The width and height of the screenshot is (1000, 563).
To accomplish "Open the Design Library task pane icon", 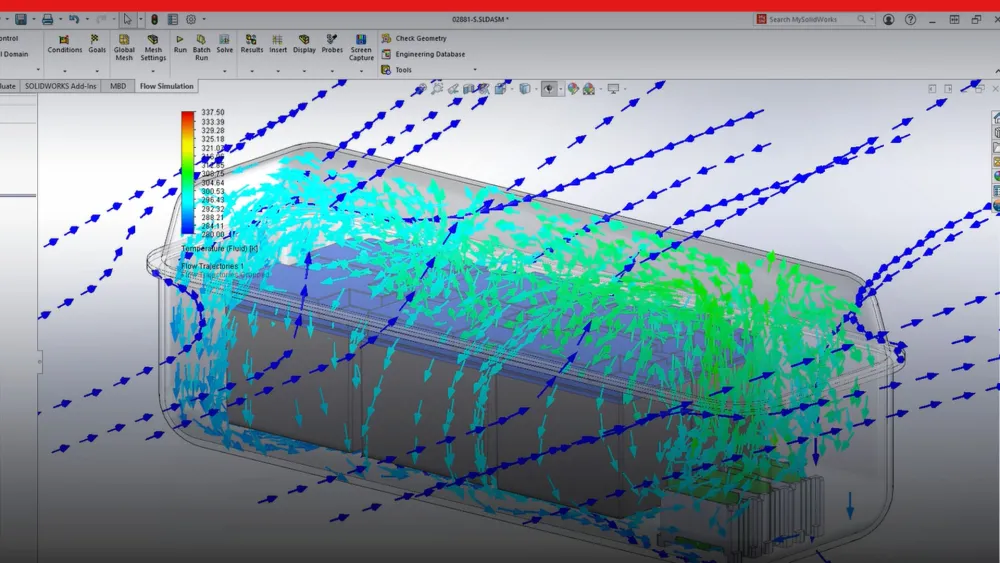I will pyautogui.click(x=996, y=133).
